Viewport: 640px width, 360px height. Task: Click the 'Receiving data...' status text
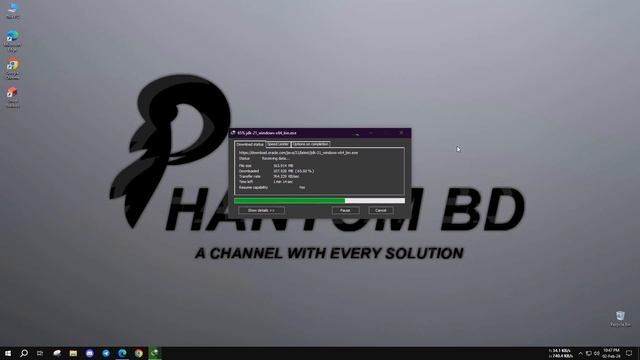point(276,158)
